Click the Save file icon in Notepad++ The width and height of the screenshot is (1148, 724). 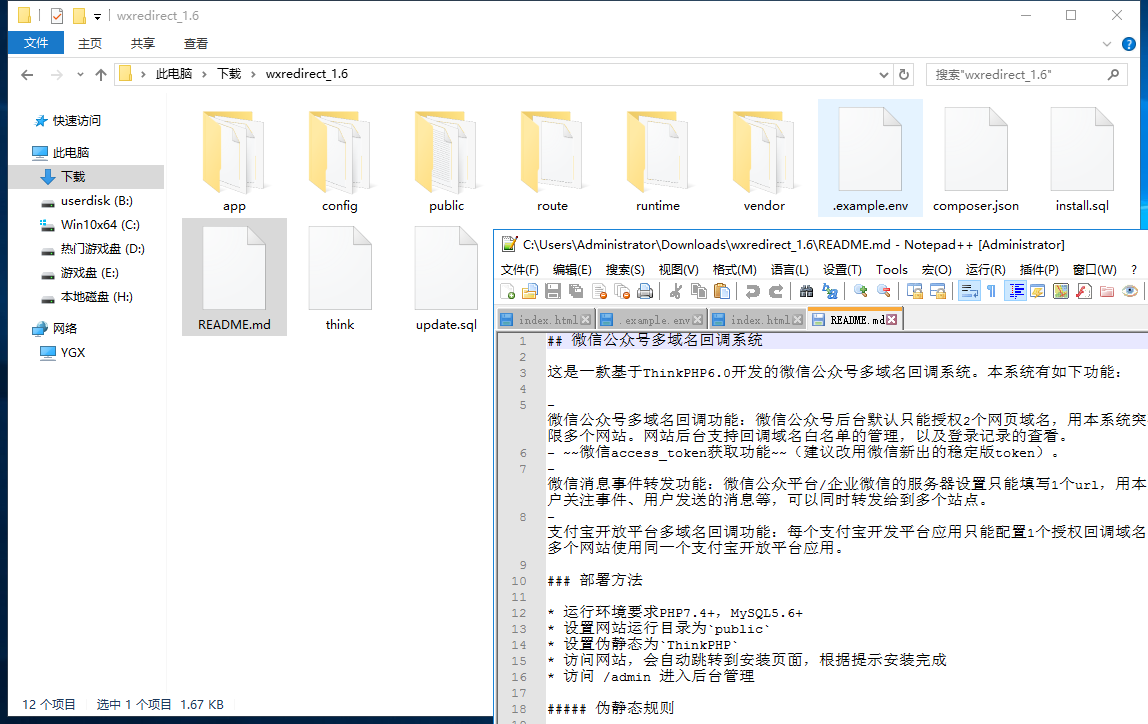pyautogui.click(x=553, y=291)
